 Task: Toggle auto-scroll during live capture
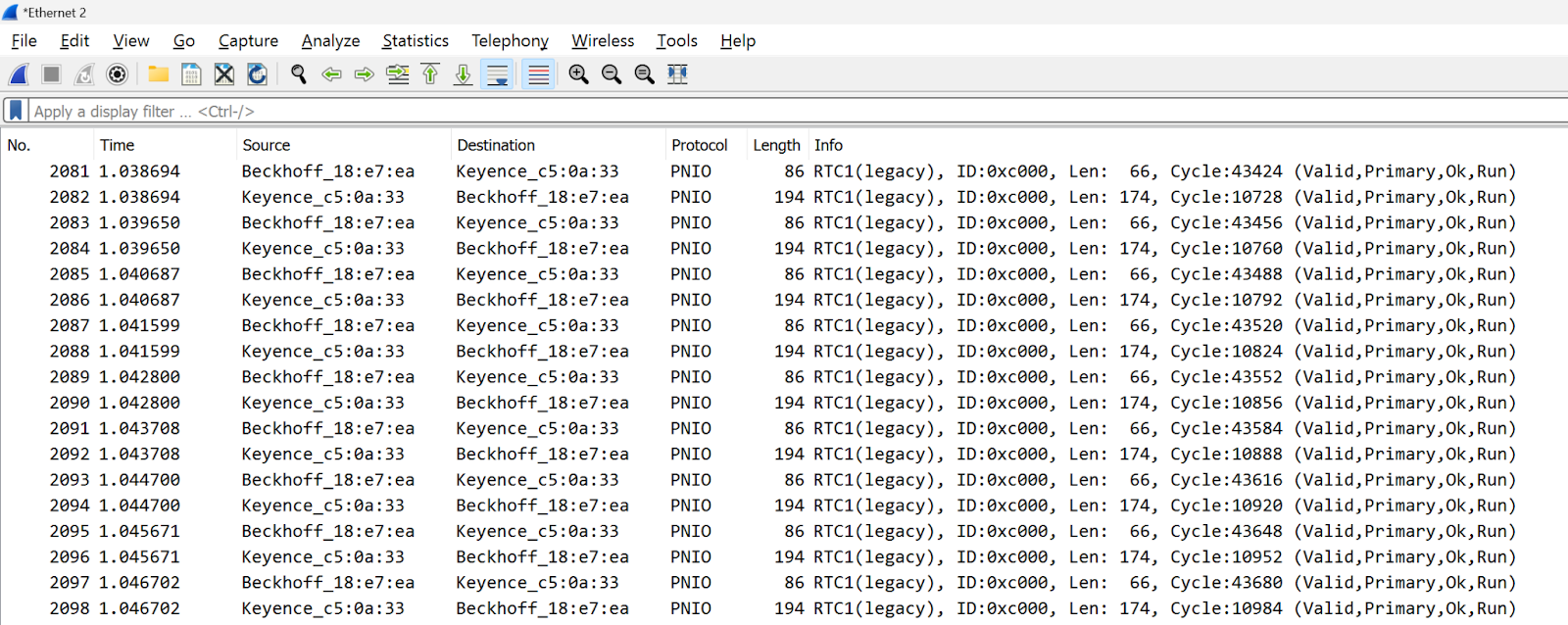[498, 74]
